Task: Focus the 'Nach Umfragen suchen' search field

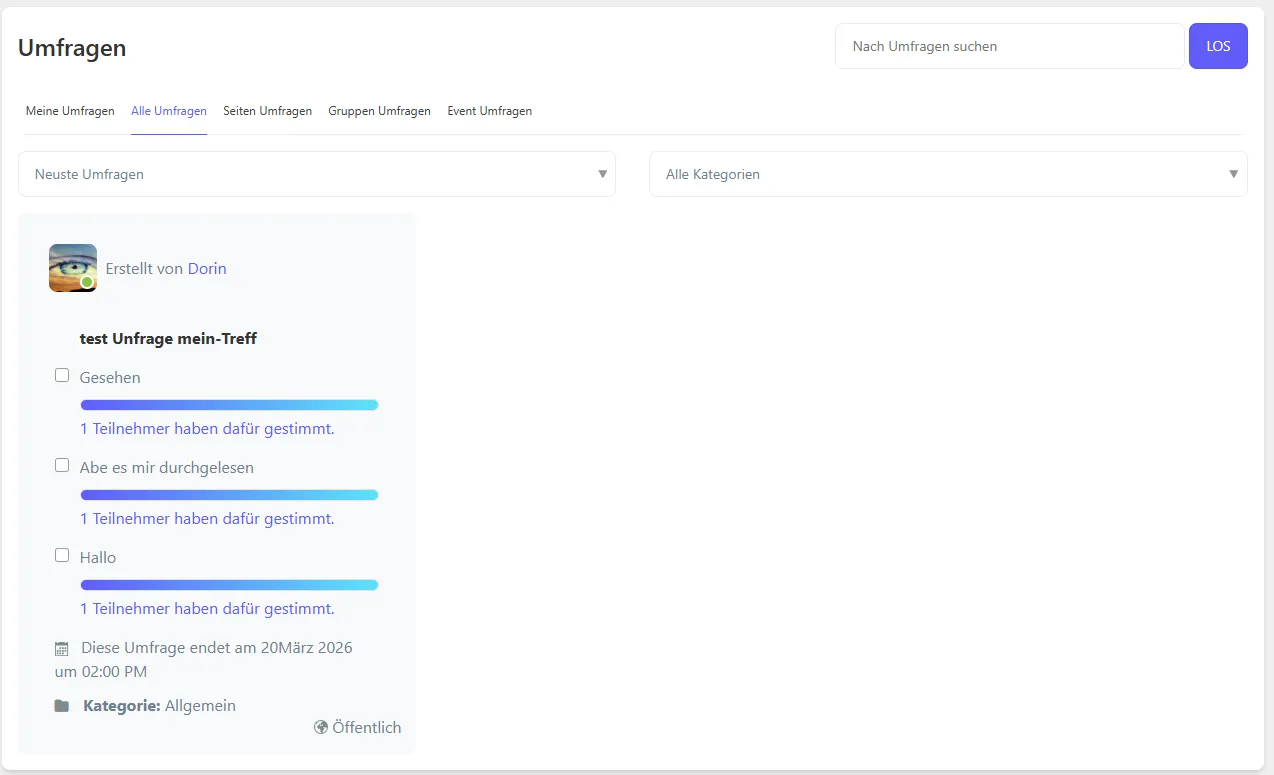Action: point(1009,46)
